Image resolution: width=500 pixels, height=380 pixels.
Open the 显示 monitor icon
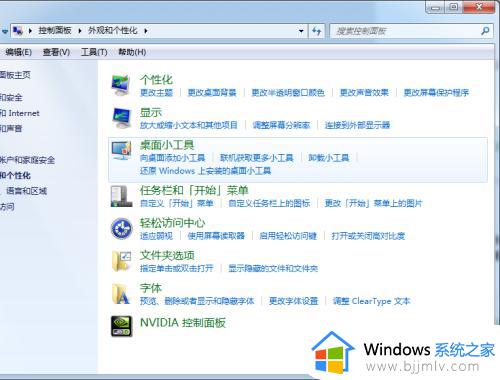pyautogui.click(x=121, y=118)
